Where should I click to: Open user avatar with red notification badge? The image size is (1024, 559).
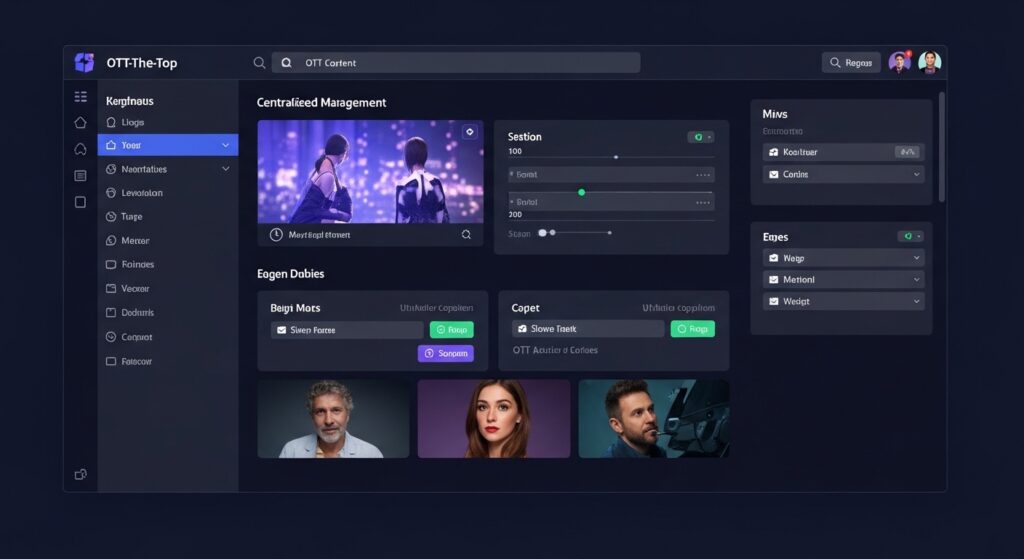pyautogui.click(x=899, y=62)
